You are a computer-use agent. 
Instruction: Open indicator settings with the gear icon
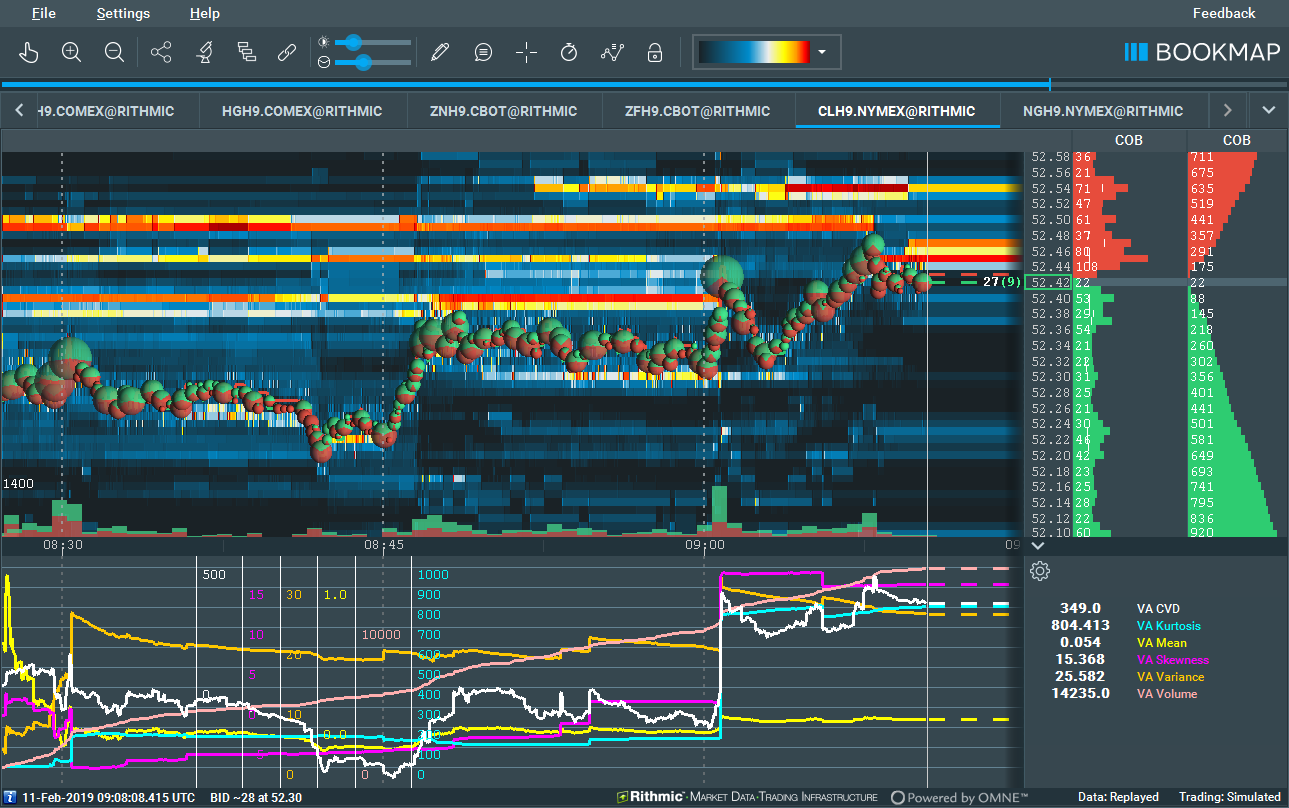[x=1039, y=571]
